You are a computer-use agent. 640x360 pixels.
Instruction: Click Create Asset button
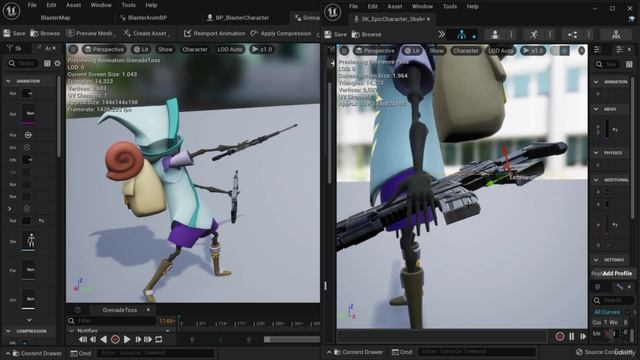[x=147, y=33]
